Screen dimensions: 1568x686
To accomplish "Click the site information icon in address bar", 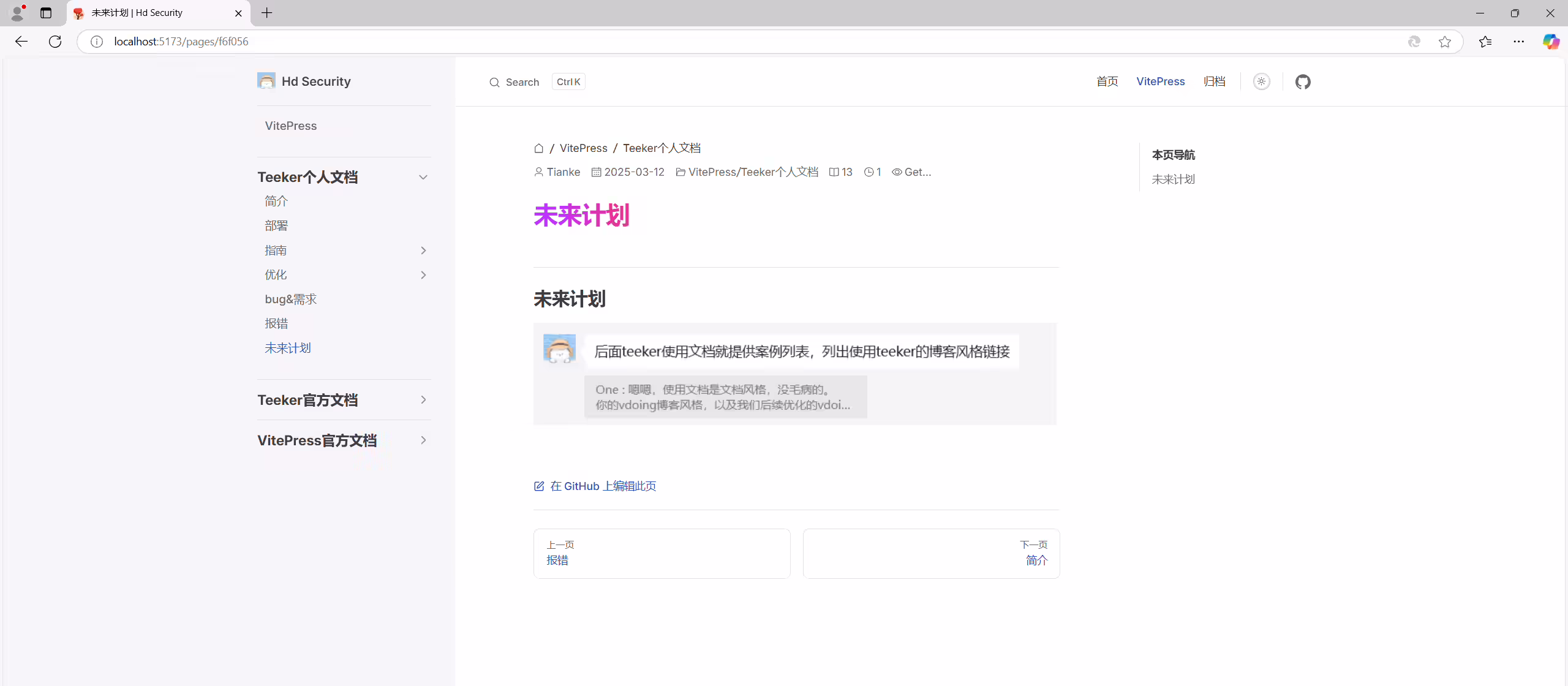I will (x=97, y=42).
